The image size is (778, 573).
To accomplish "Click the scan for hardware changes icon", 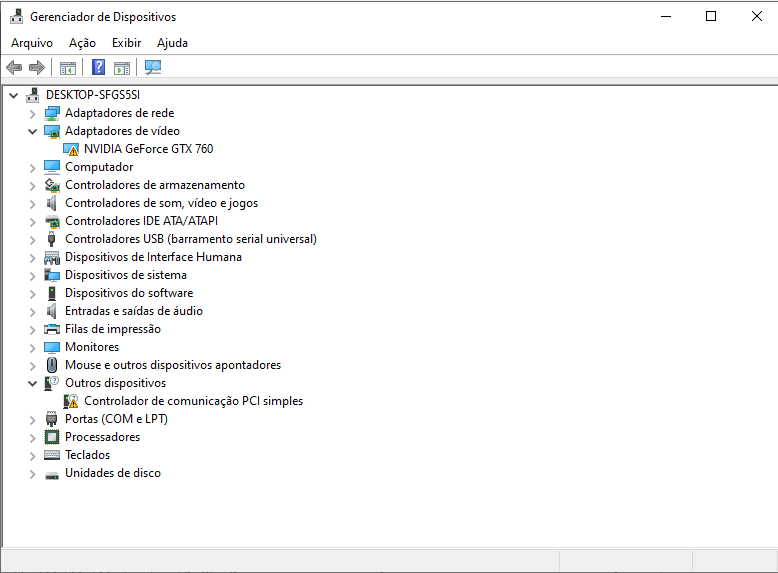I will 153,67.
